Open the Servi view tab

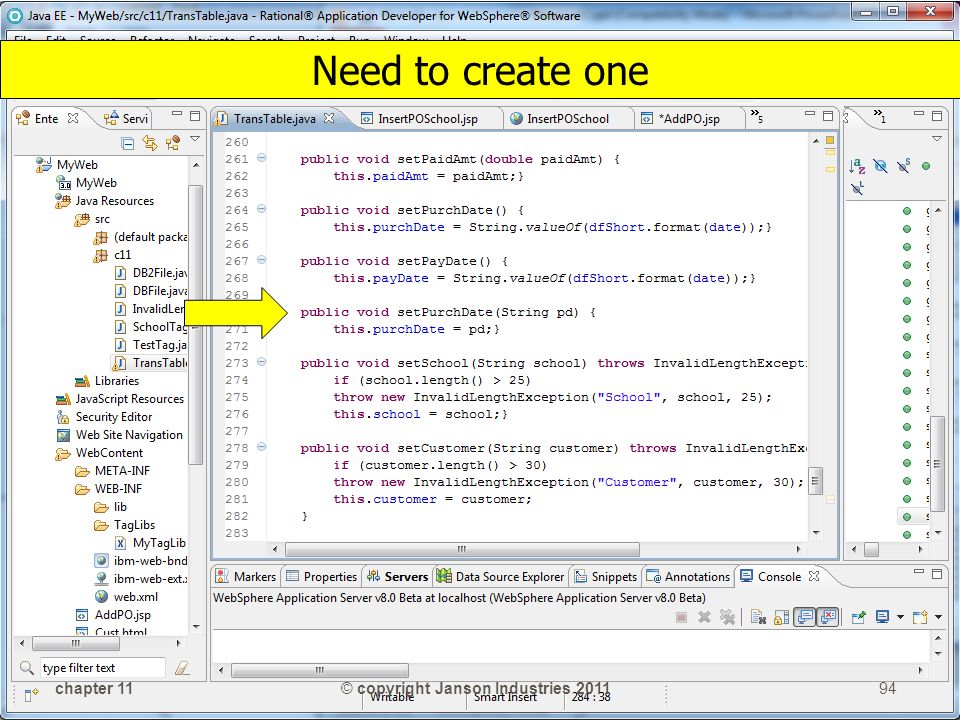126,119
